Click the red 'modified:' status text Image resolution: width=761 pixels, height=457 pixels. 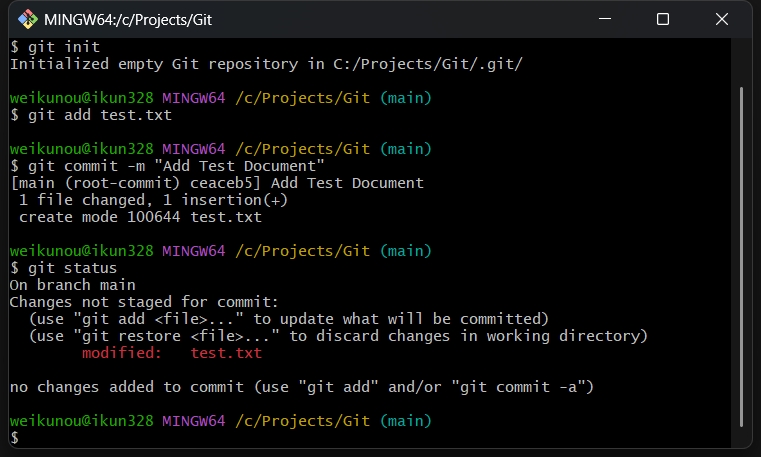[121, 353]
